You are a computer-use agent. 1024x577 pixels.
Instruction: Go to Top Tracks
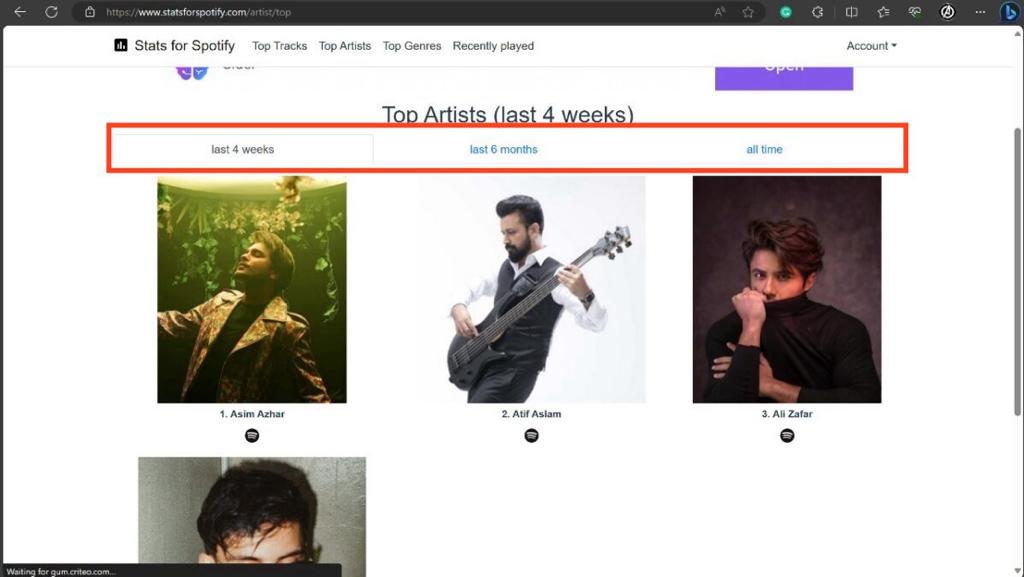[280, 46]
